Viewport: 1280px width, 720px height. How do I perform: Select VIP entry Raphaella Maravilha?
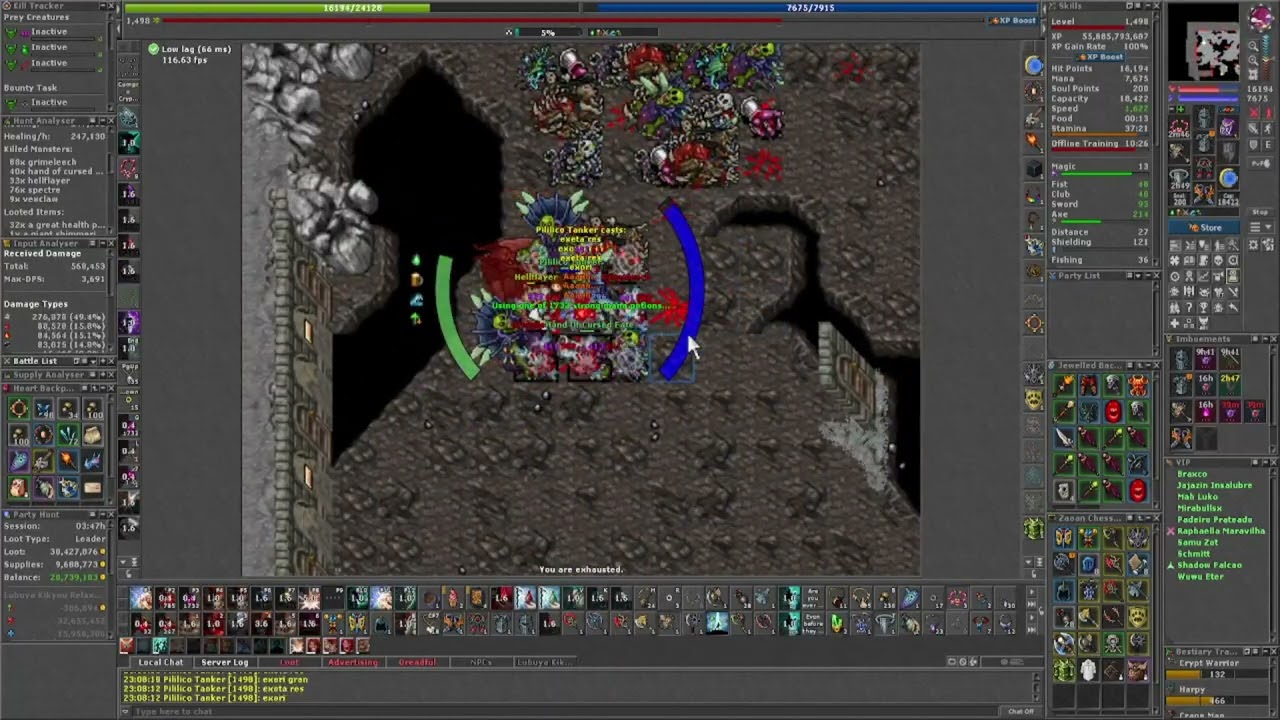(1221, 531)
